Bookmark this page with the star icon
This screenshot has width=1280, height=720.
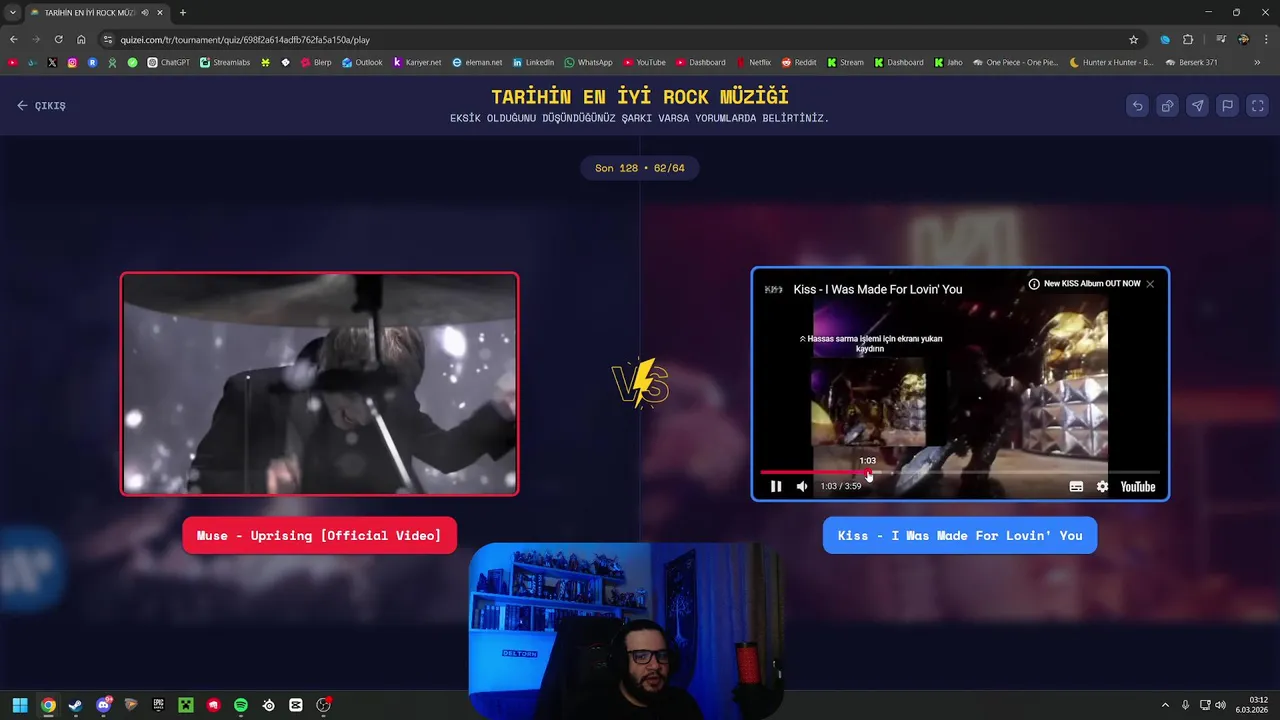coord(1133,40)
